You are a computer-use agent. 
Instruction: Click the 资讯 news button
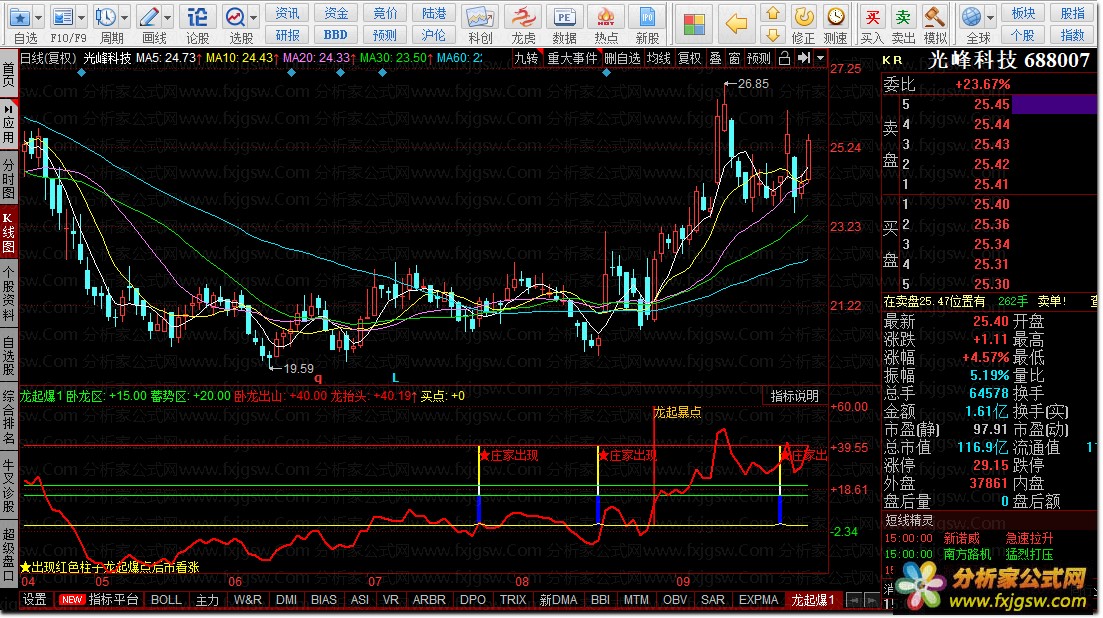coord(287,13)
